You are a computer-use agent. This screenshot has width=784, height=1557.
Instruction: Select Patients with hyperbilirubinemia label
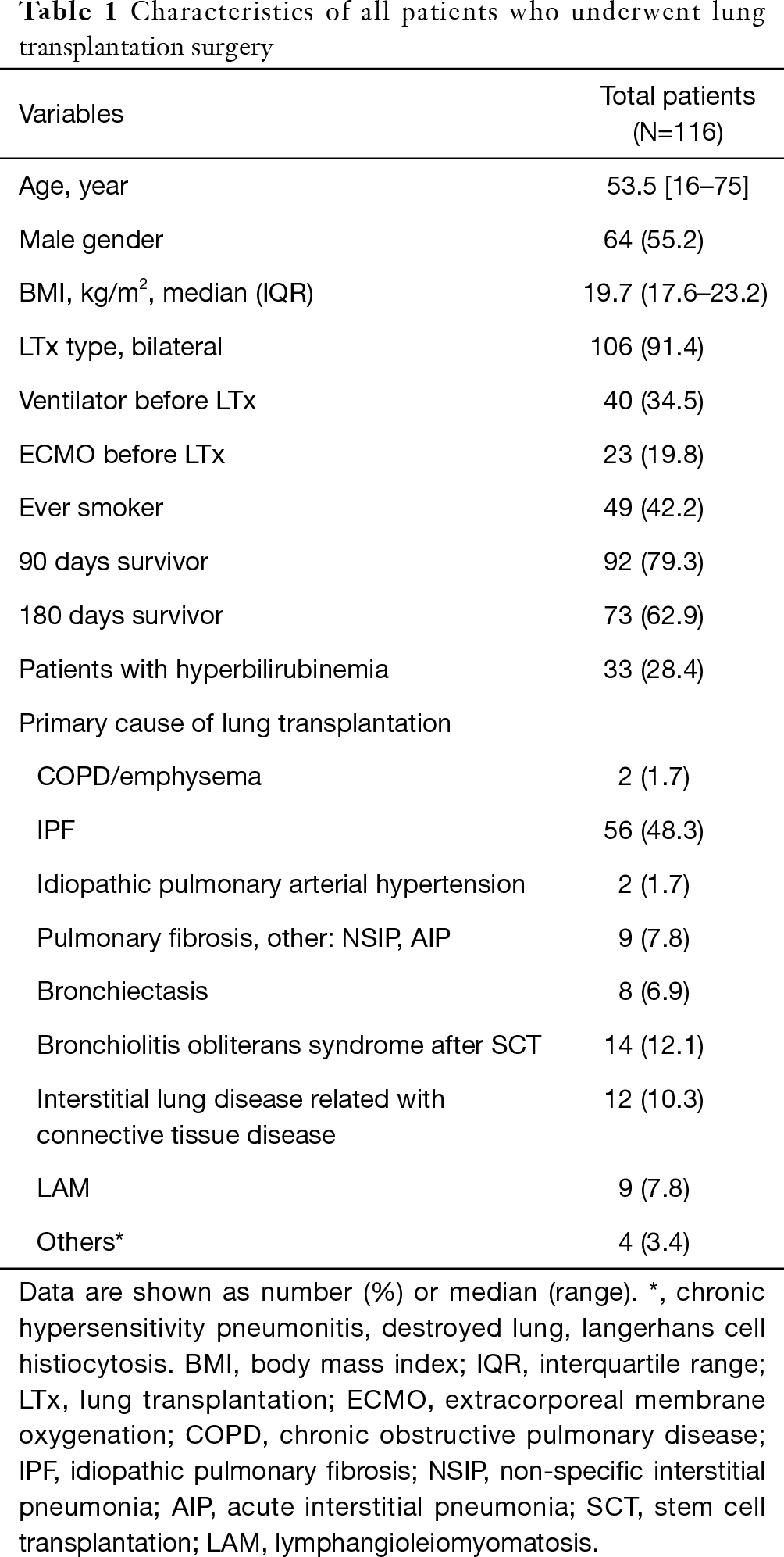[204, 670]
